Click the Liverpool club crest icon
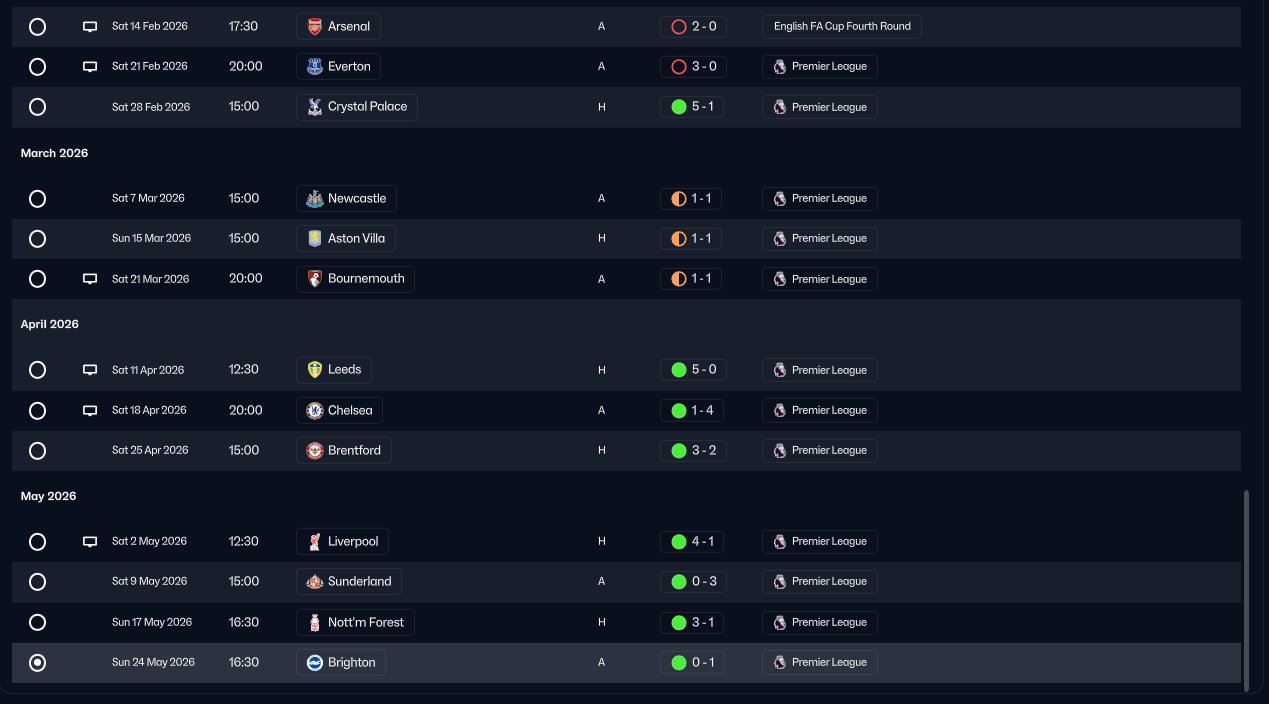 [314, 542]
